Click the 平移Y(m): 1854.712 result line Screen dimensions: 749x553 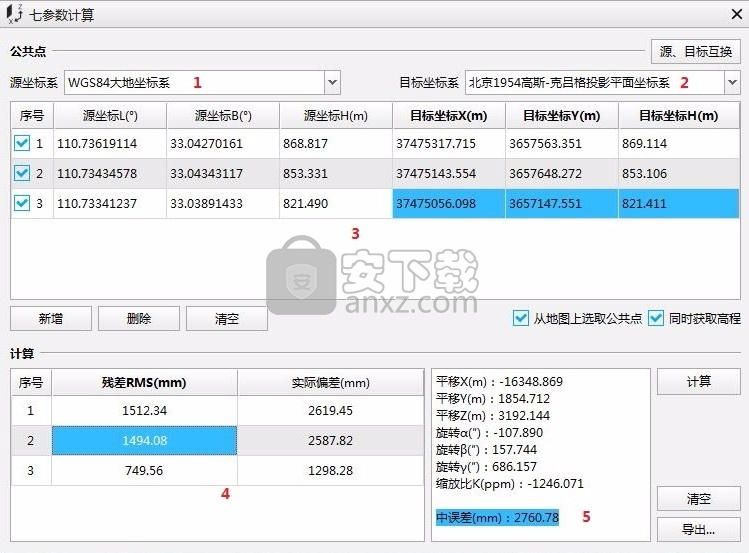pyautogui.click(x=493, y=398)
